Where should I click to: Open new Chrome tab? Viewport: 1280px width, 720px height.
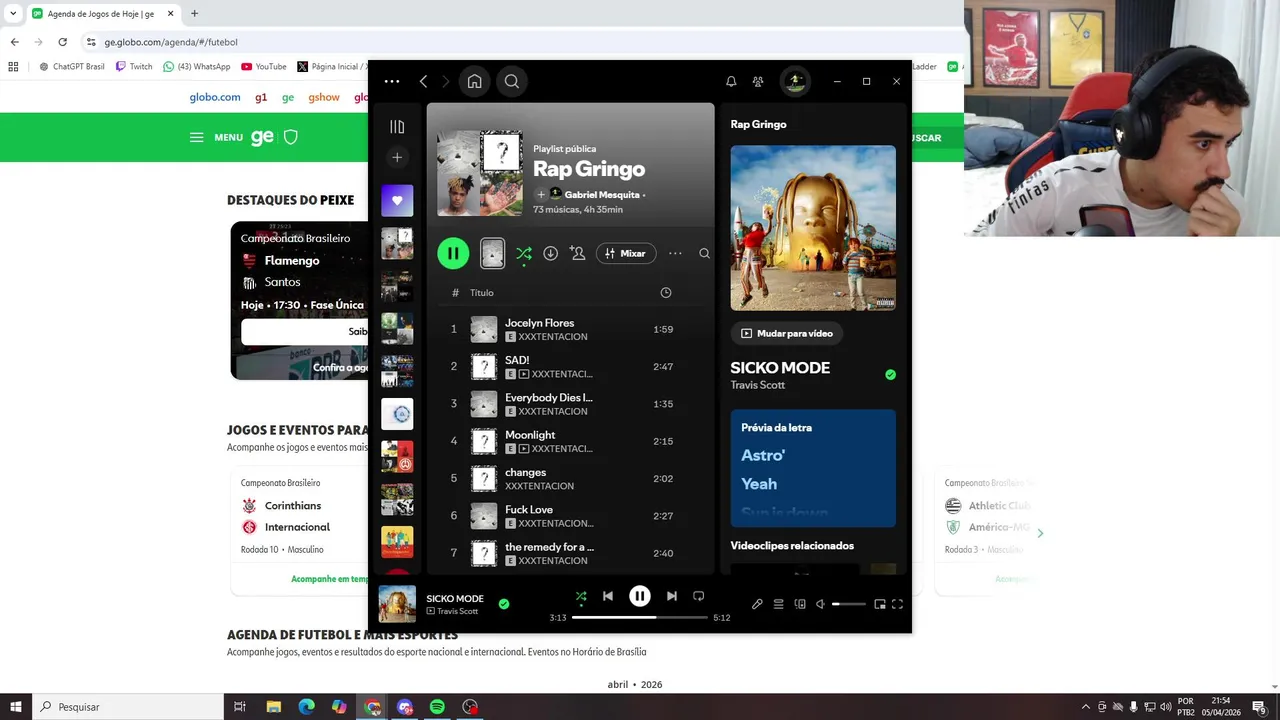coord(194,13)
